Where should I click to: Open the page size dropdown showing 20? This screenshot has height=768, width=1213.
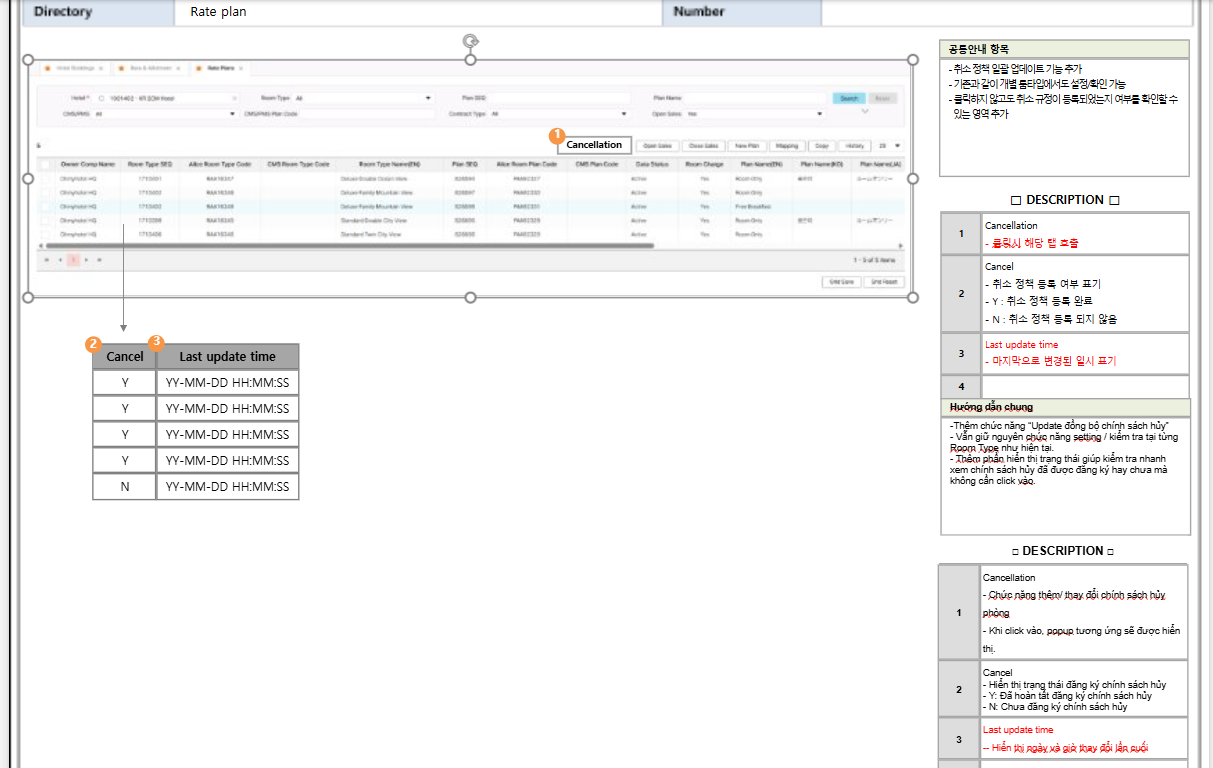[x=890, y=145]
